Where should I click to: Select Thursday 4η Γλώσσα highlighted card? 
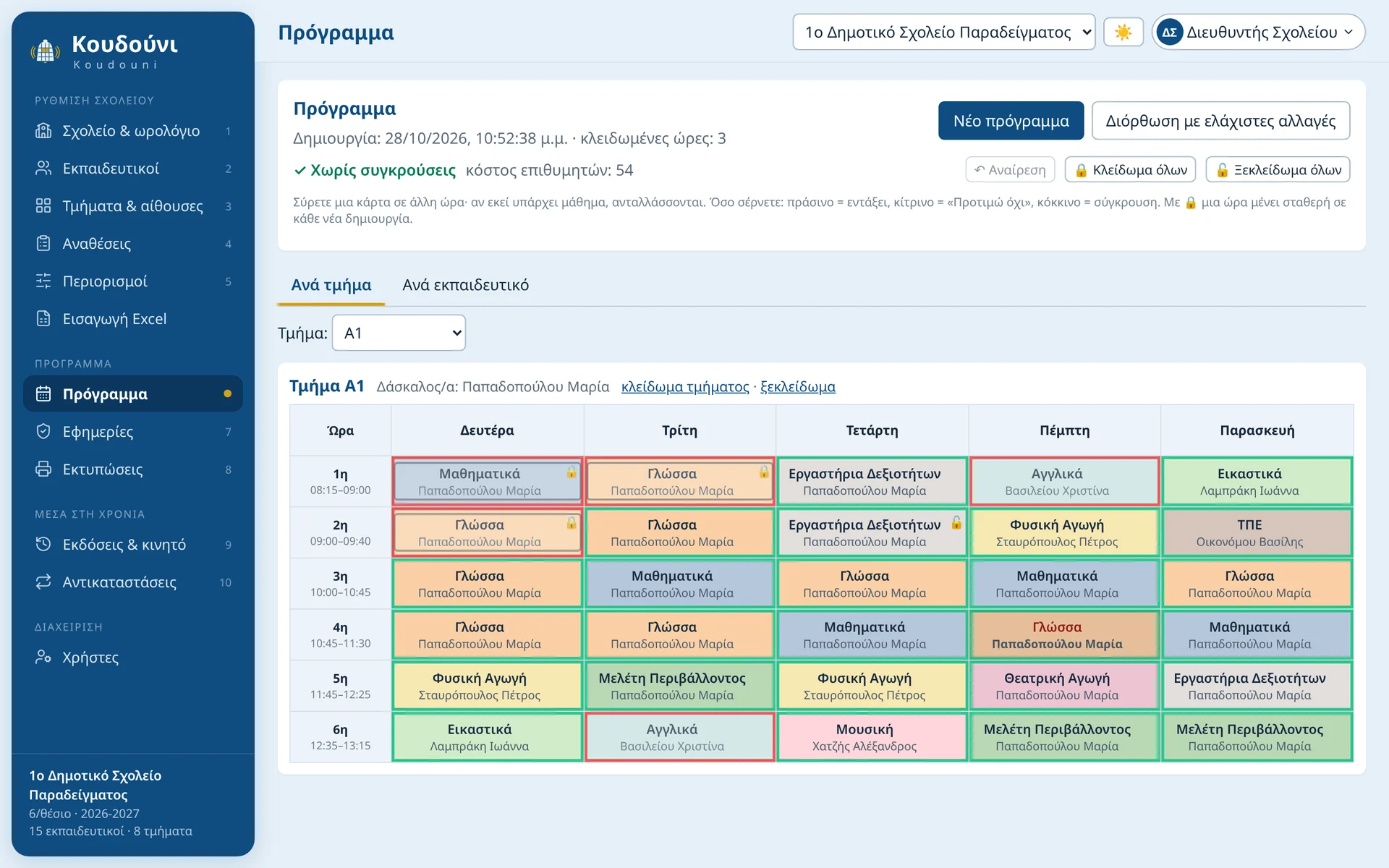(1064, 635)
